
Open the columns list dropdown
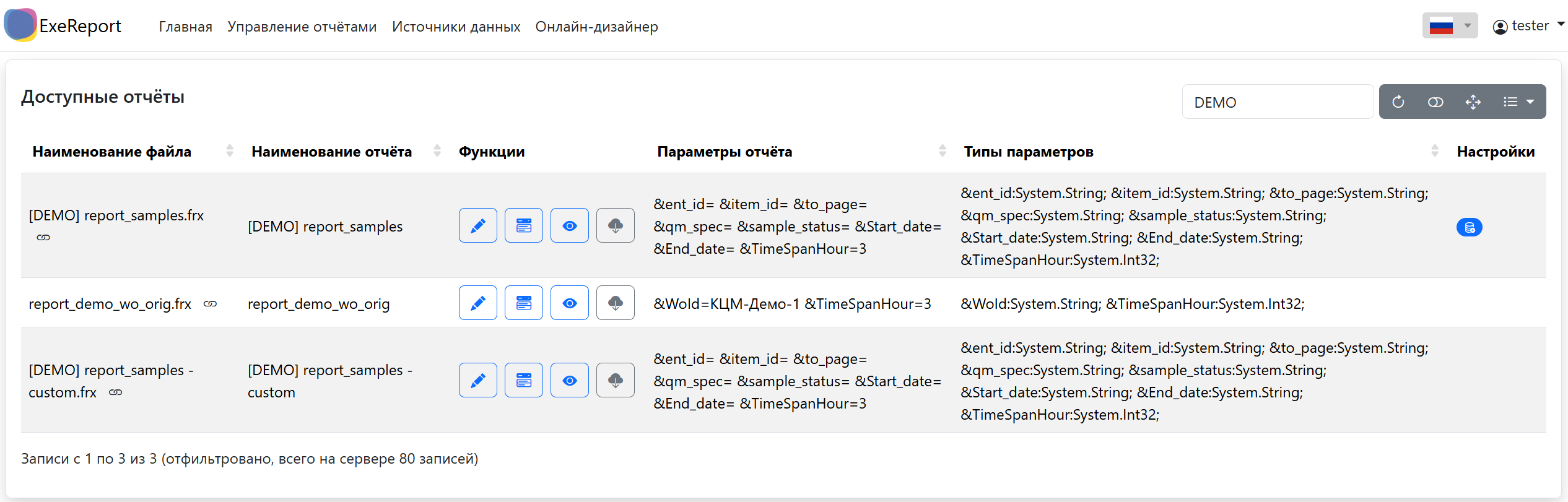tap(1518, 102)
